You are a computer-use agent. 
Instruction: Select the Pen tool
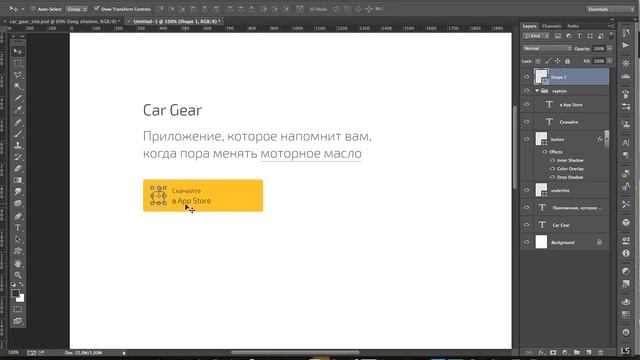(18, 216)
